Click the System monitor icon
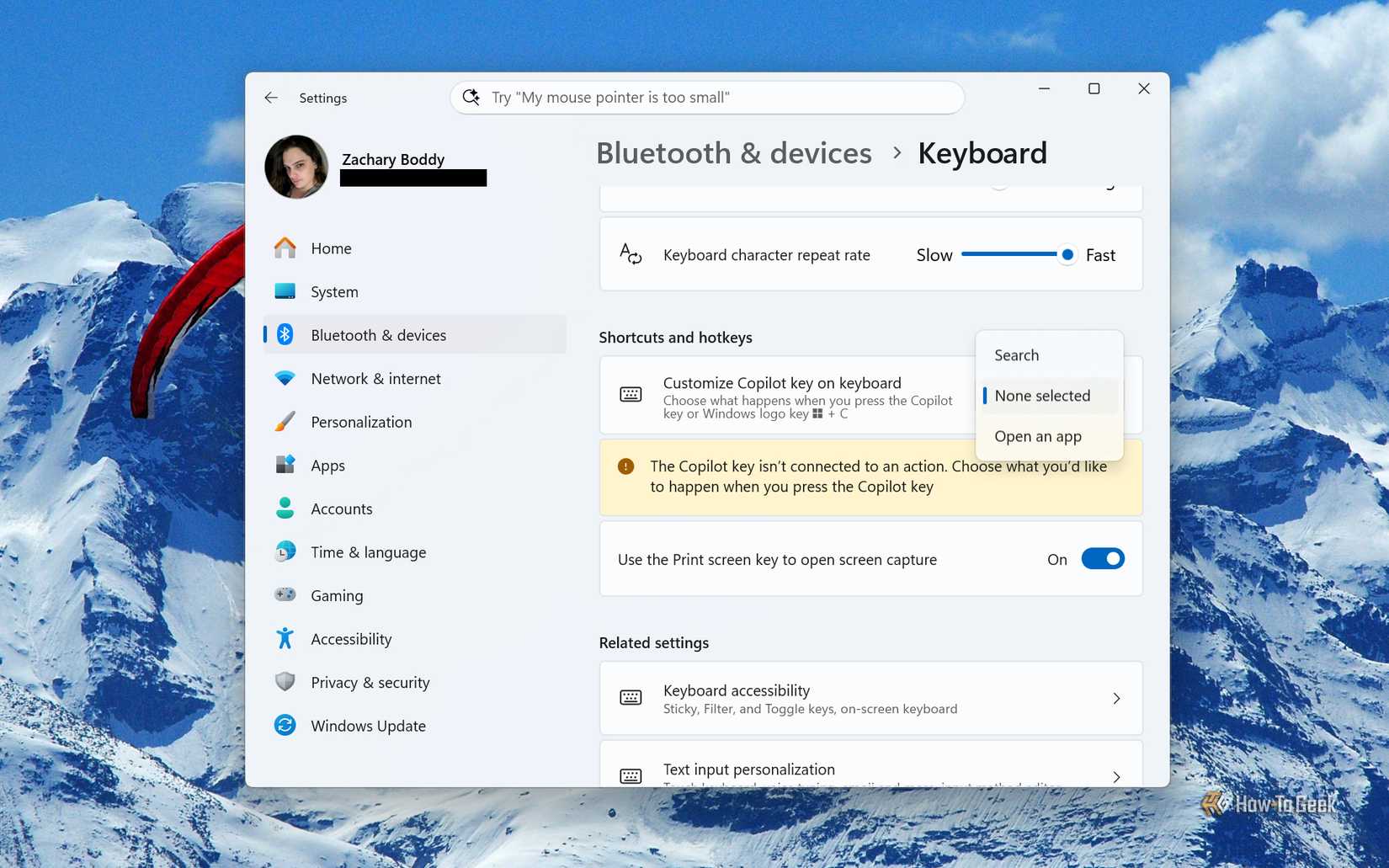The height and width of the screenshot is (868, 1389). (285, 291)
